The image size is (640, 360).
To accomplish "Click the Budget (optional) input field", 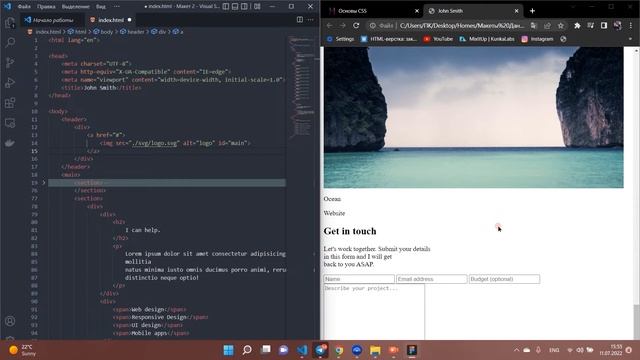I will [x=504, y=279].
